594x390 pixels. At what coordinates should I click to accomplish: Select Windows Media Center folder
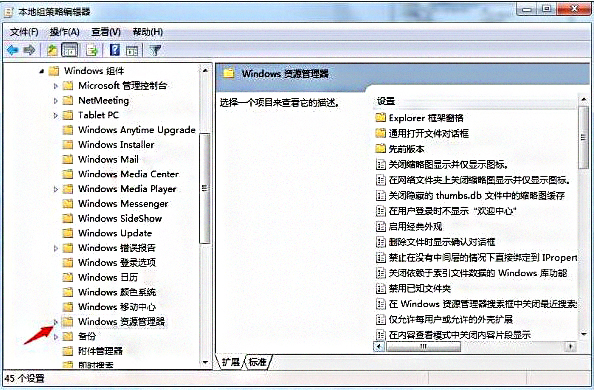click(128, 174)
